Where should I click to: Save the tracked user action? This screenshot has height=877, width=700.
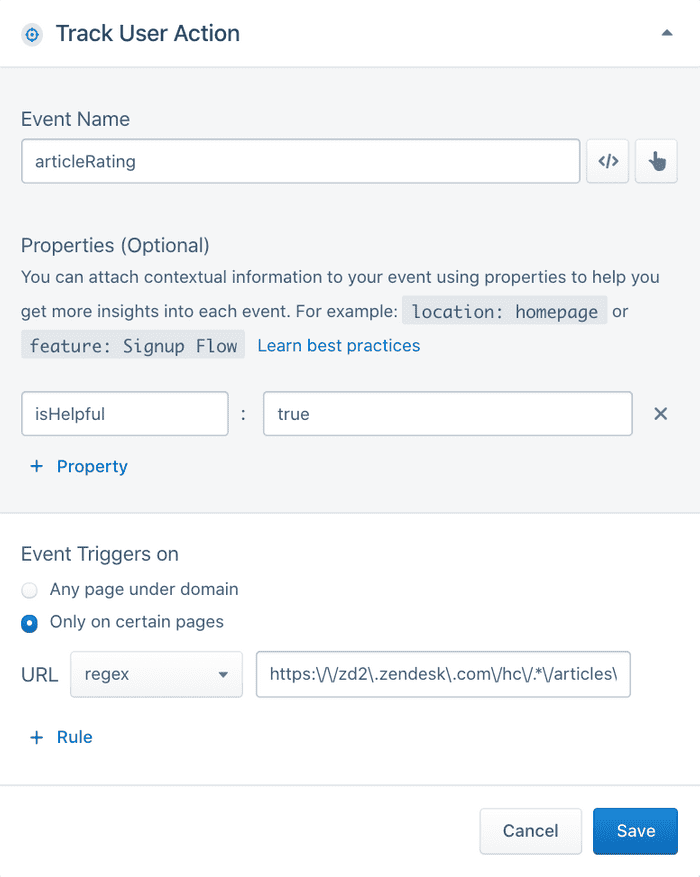636,831
